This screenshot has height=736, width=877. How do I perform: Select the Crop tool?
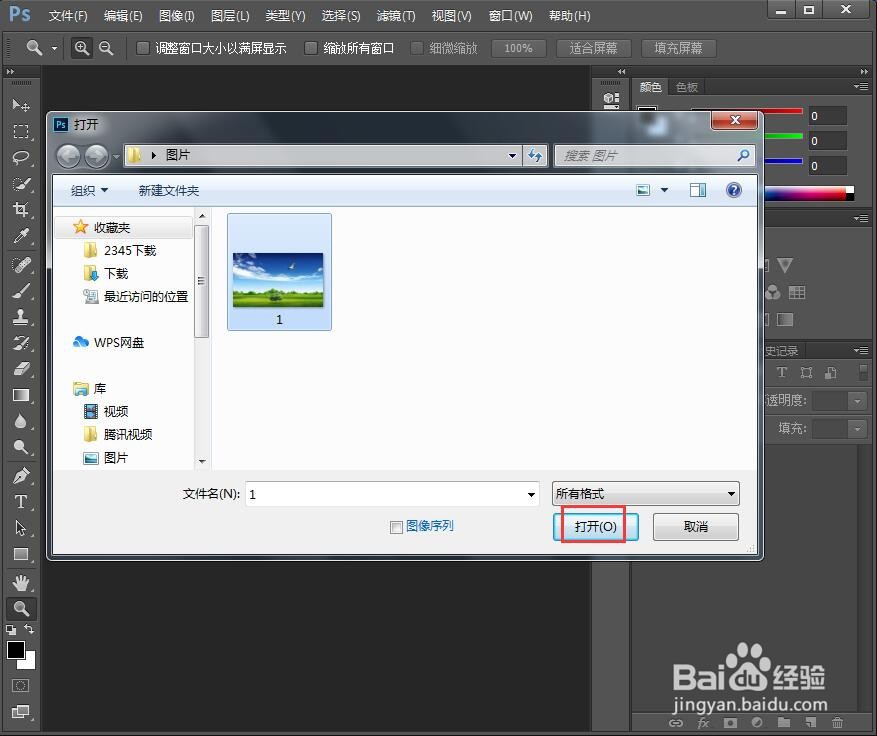point(21,210)
